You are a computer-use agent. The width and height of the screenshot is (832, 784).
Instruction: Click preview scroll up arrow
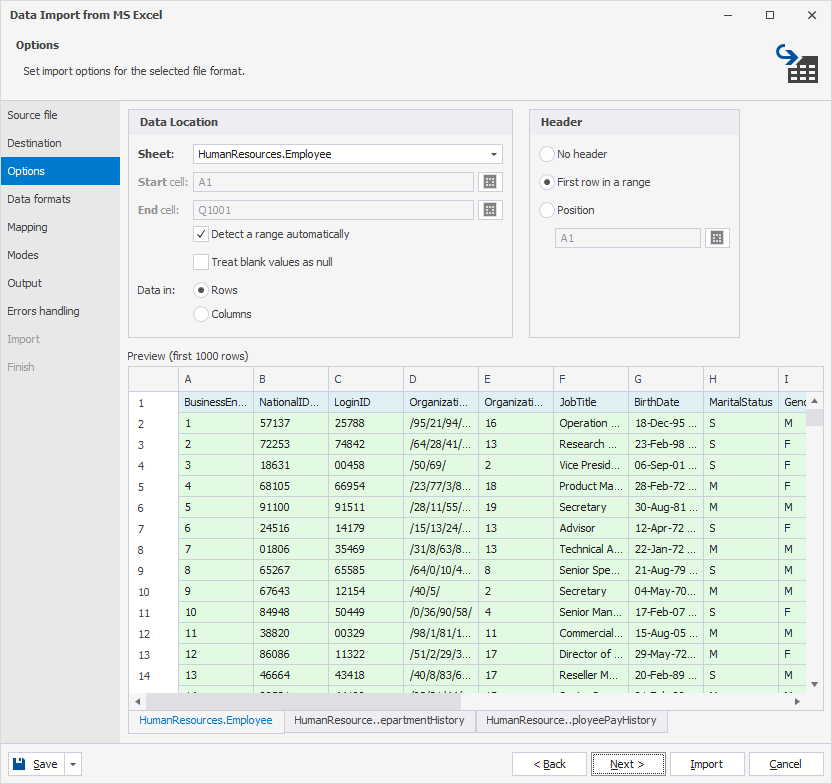click(x=814, y=401)
